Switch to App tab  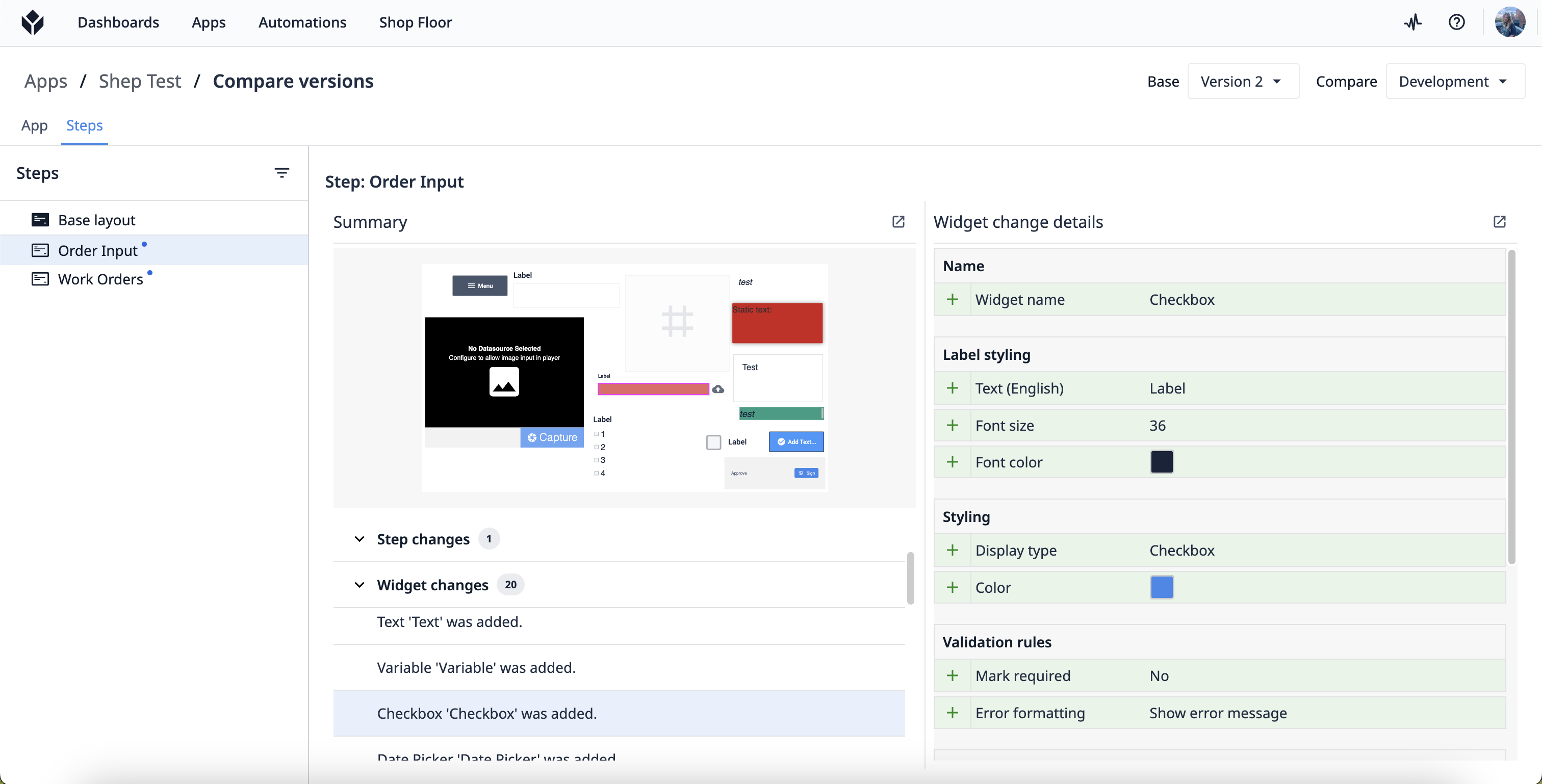pyautogui.click(x=34, y=125)
